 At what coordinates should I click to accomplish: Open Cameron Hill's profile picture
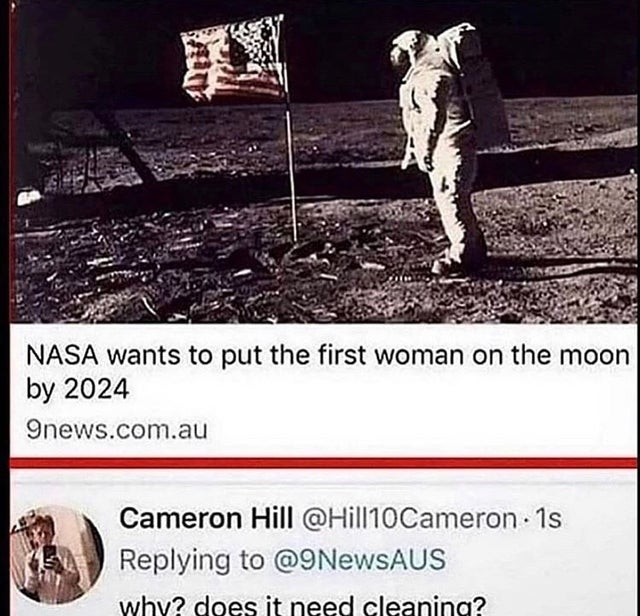click(56, 555)
